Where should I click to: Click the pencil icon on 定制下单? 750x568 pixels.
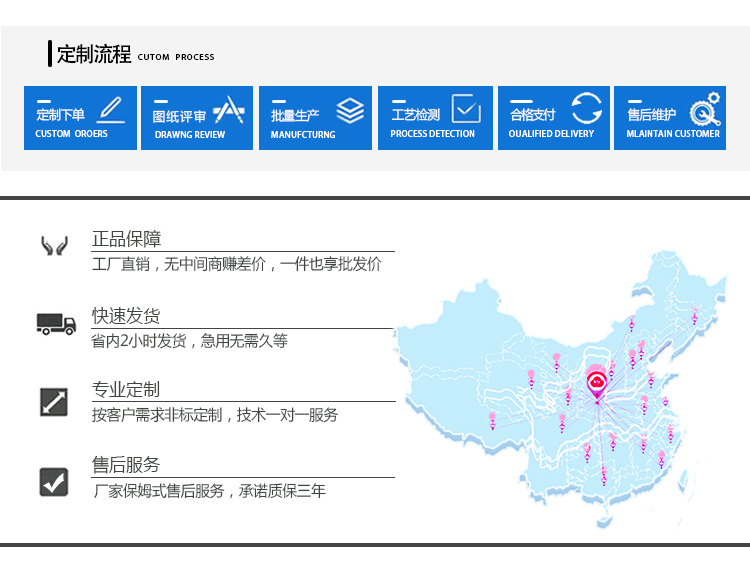pyautogui.click(x=112, y=108)
